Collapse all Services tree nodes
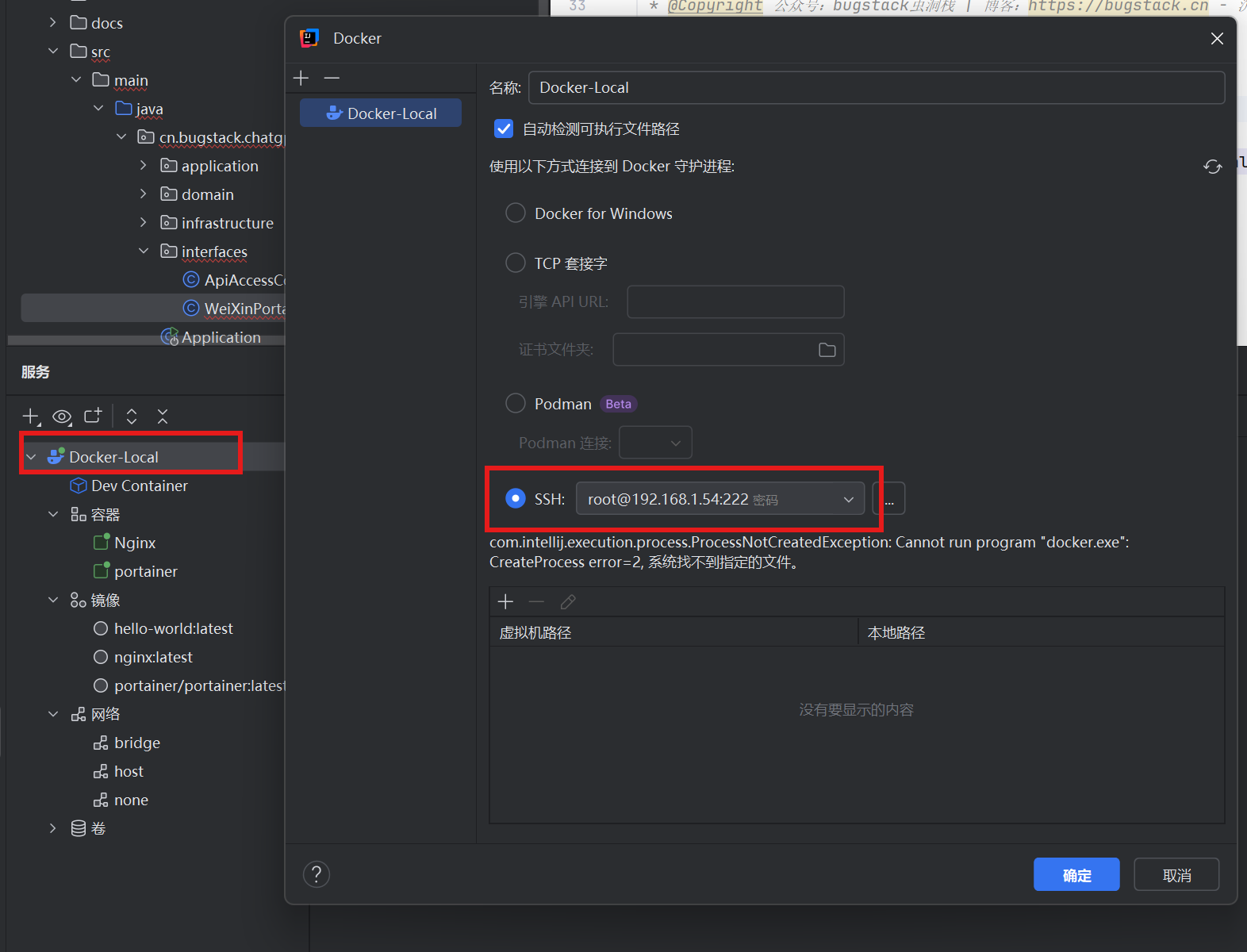 163,416
